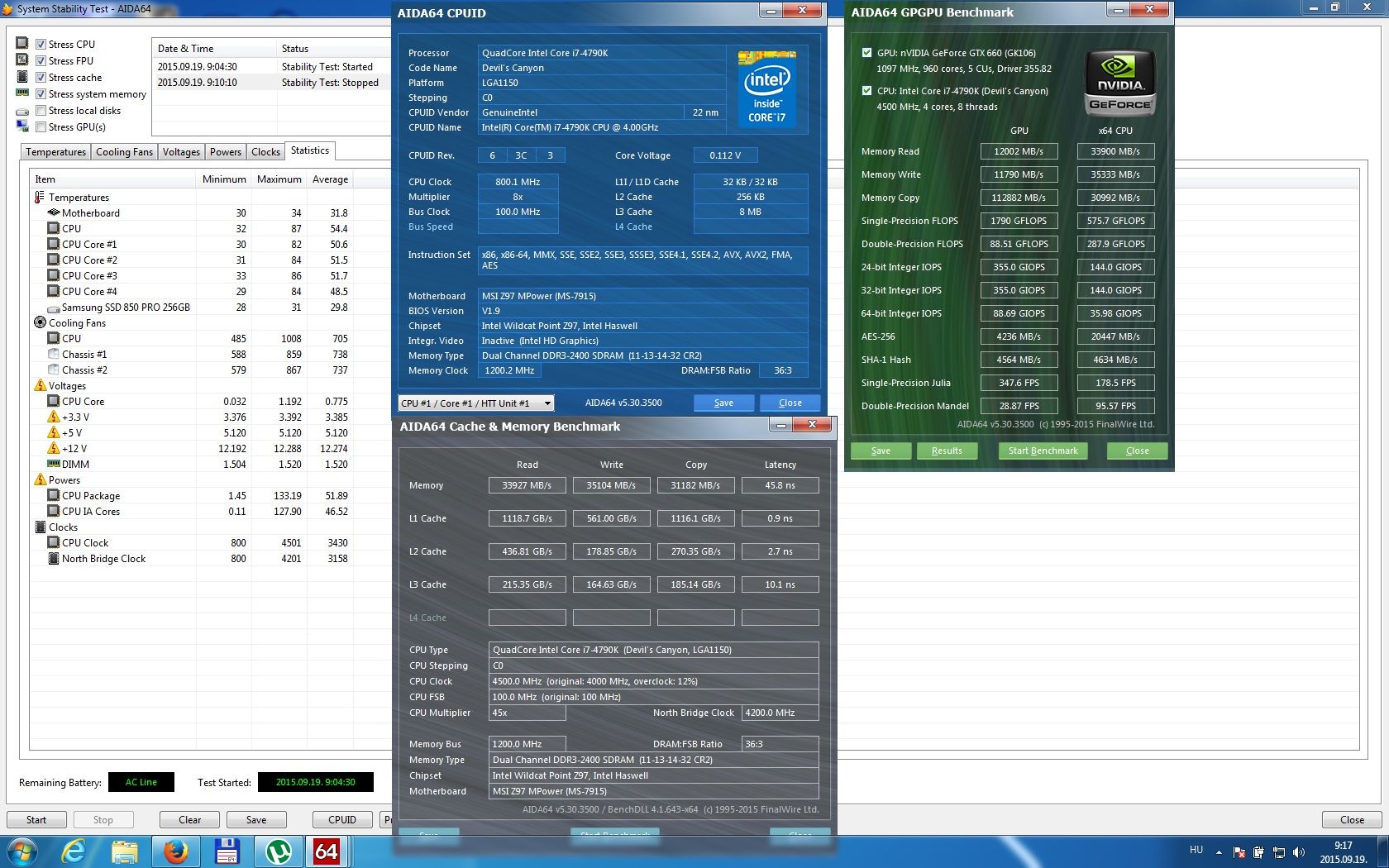Click Close button of System Stability Test
This screenshot has height=868, width=1389.
1352,820
